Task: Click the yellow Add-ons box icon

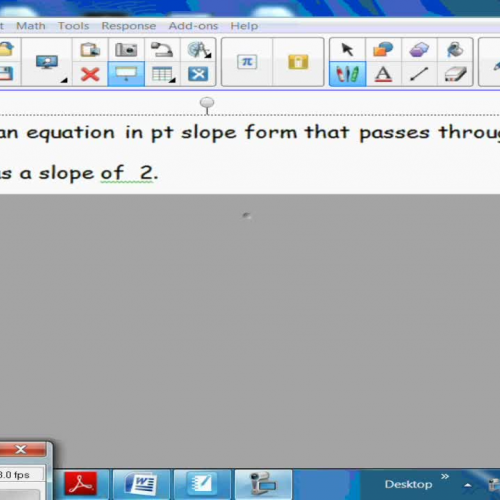Action: (298, 62)
